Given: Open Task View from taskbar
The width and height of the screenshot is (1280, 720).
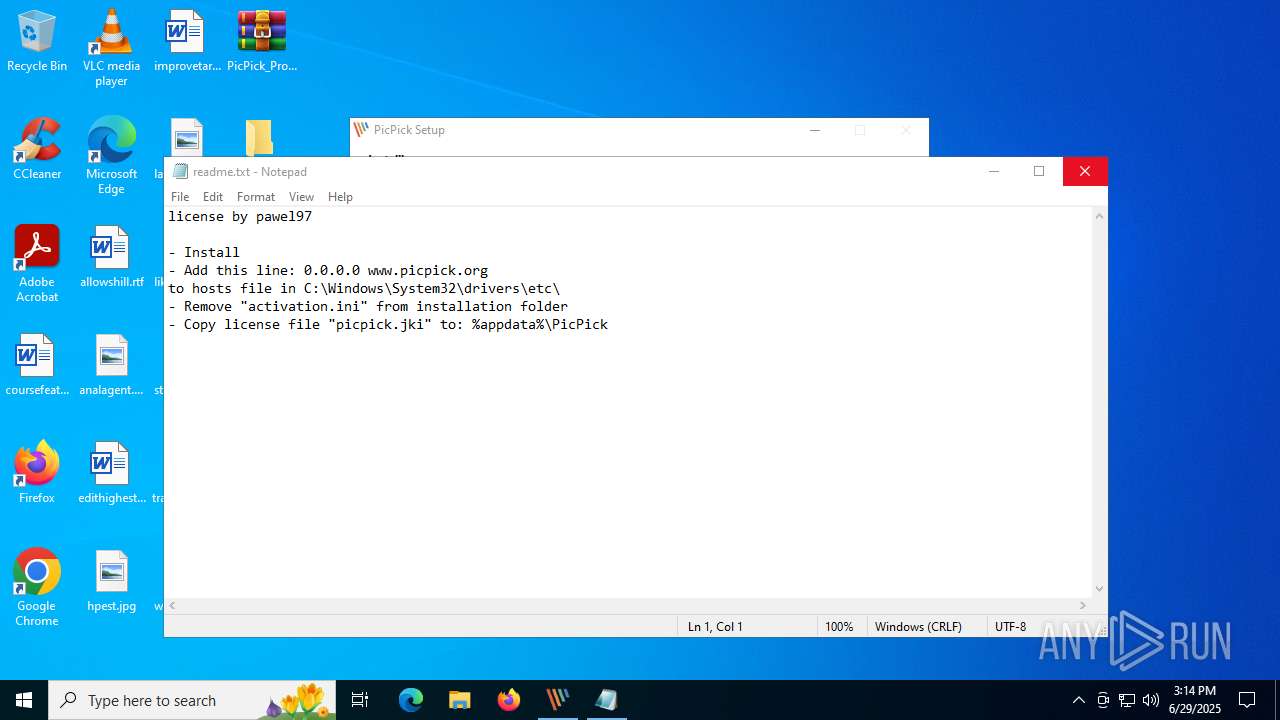Looking at the screenshot, I should point(360,700).
